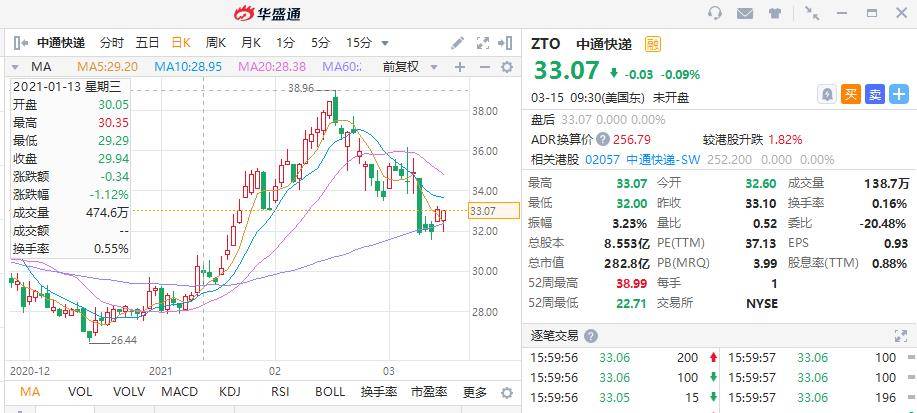Open the skin theme shirt icon

tap(775, 13)
